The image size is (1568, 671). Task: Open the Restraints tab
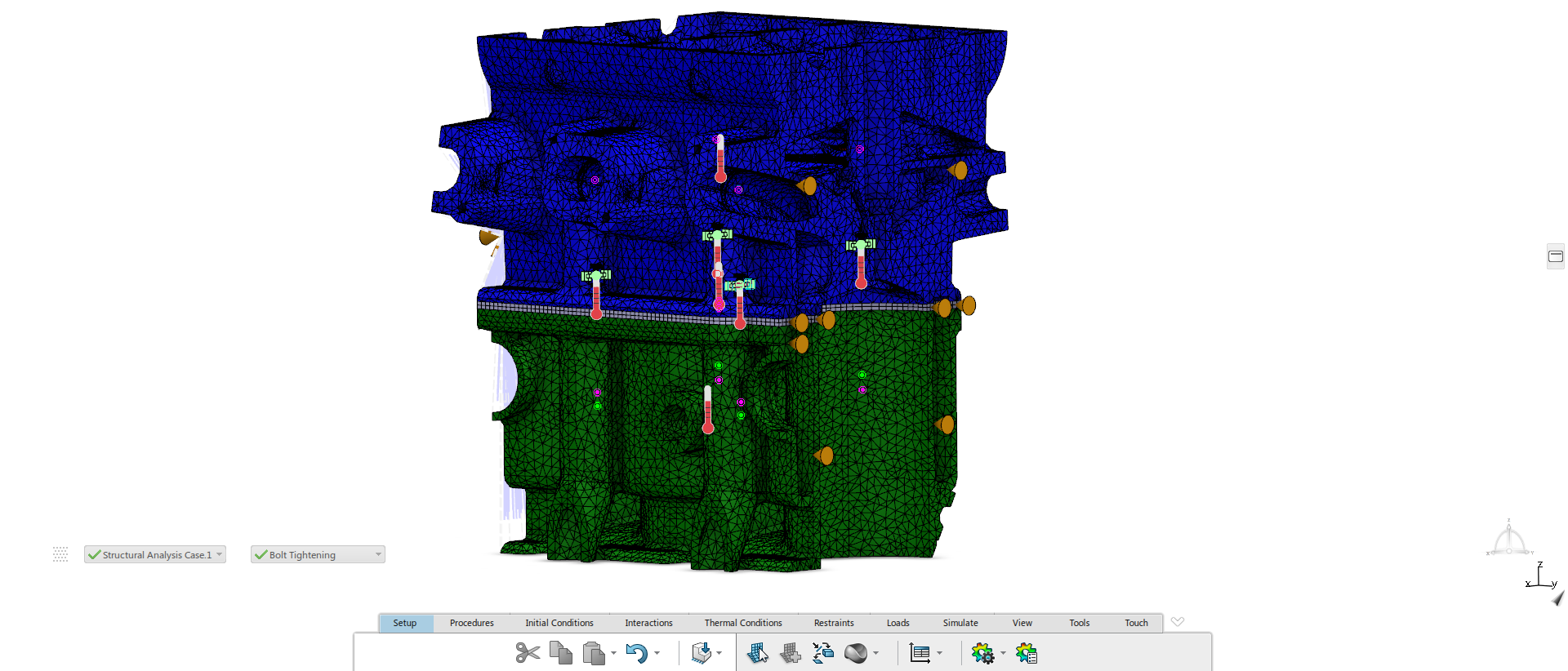(x=833, y=623)
